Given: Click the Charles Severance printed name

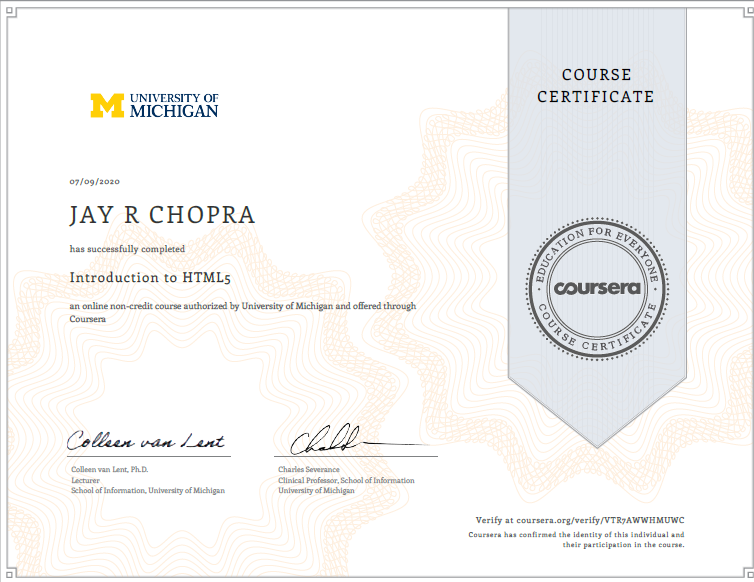Looking at the screenshot, I should 309,469.
